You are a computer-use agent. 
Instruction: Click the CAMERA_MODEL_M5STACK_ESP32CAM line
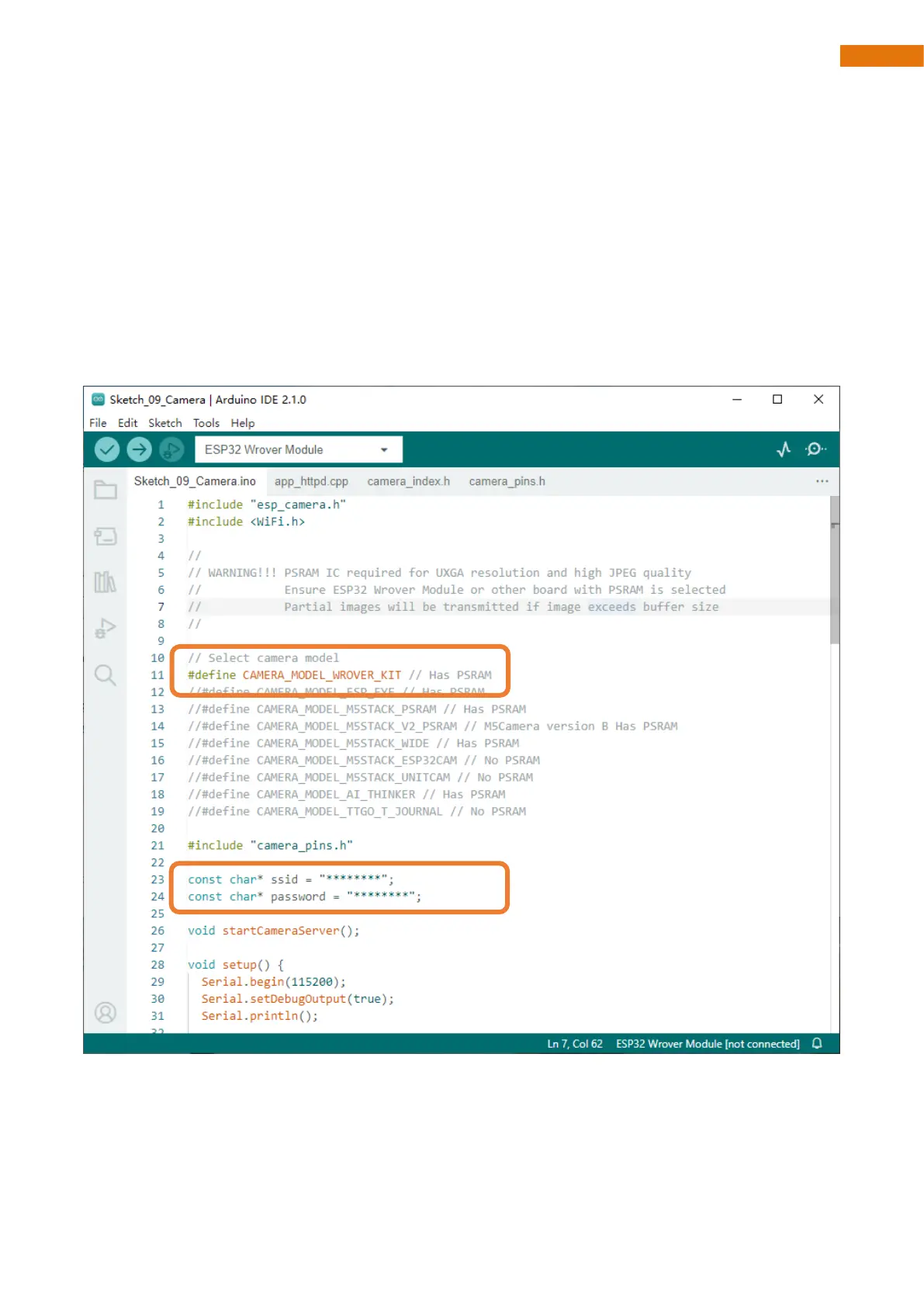364,761
